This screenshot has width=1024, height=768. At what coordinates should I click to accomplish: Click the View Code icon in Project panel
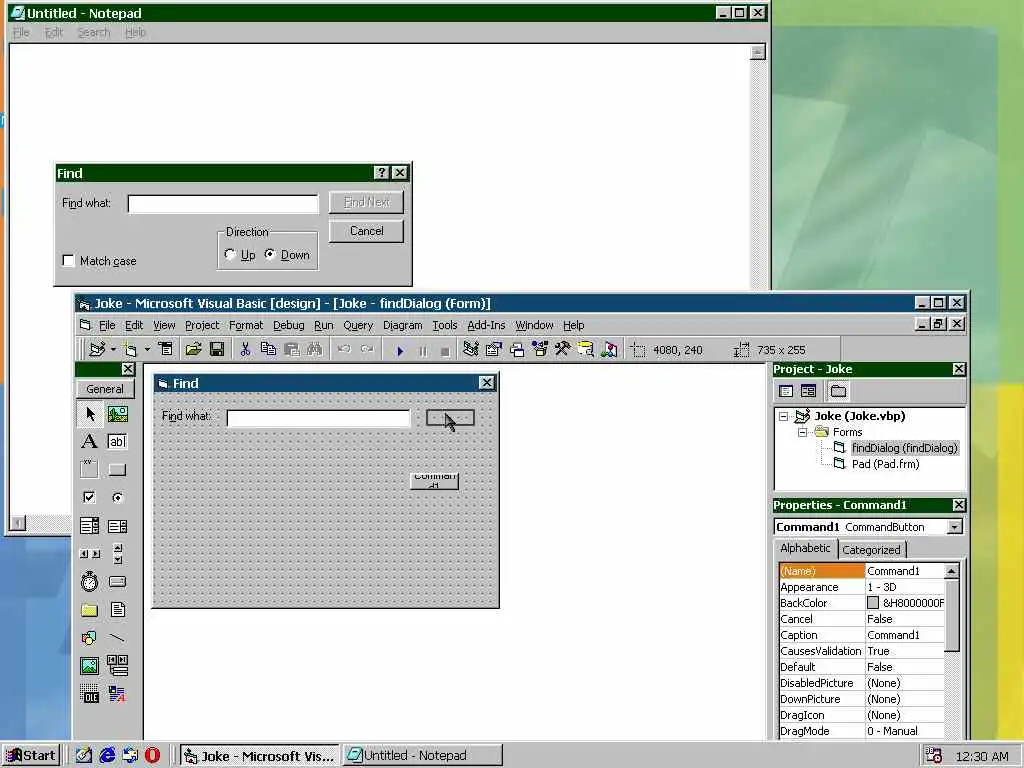[x=786, y=391]
